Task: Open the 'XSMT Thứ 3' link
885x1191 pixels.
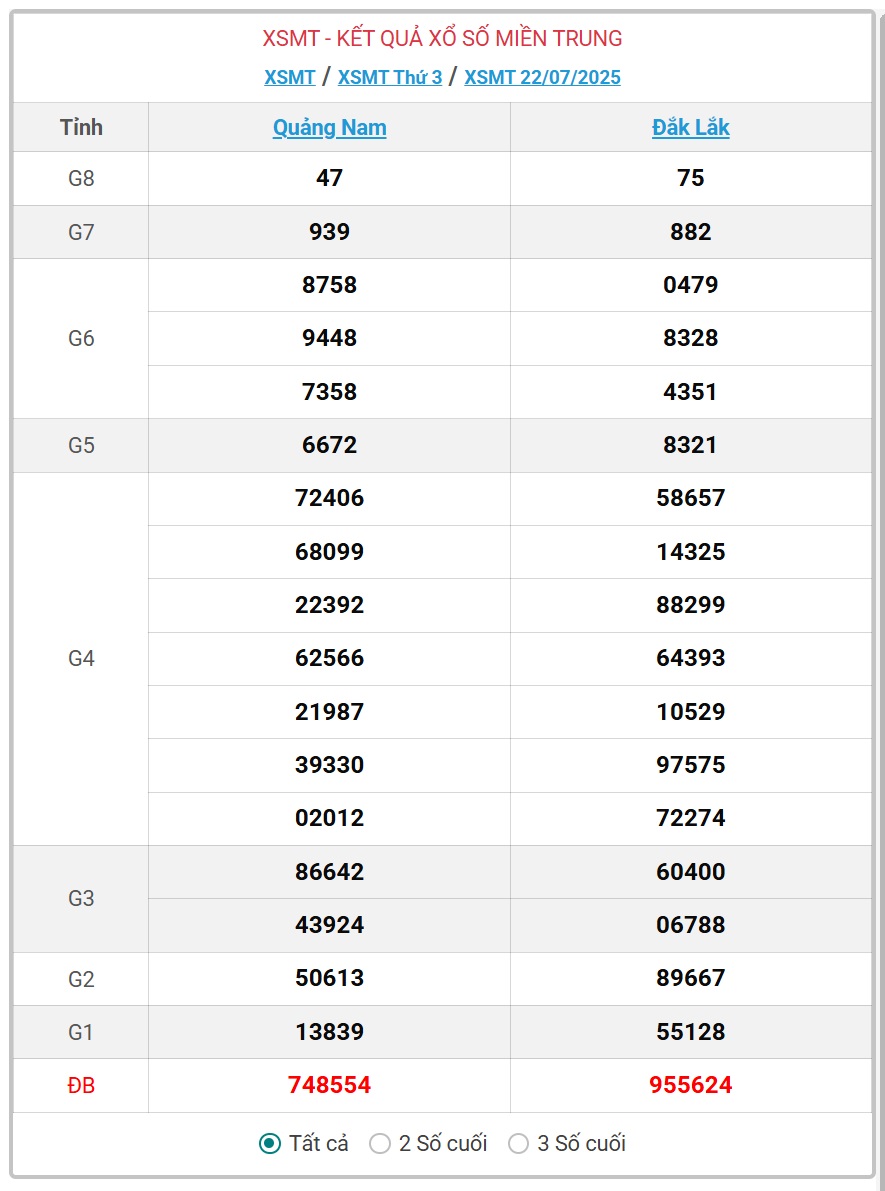Action: pyautogui.click(x=390, y=77)
